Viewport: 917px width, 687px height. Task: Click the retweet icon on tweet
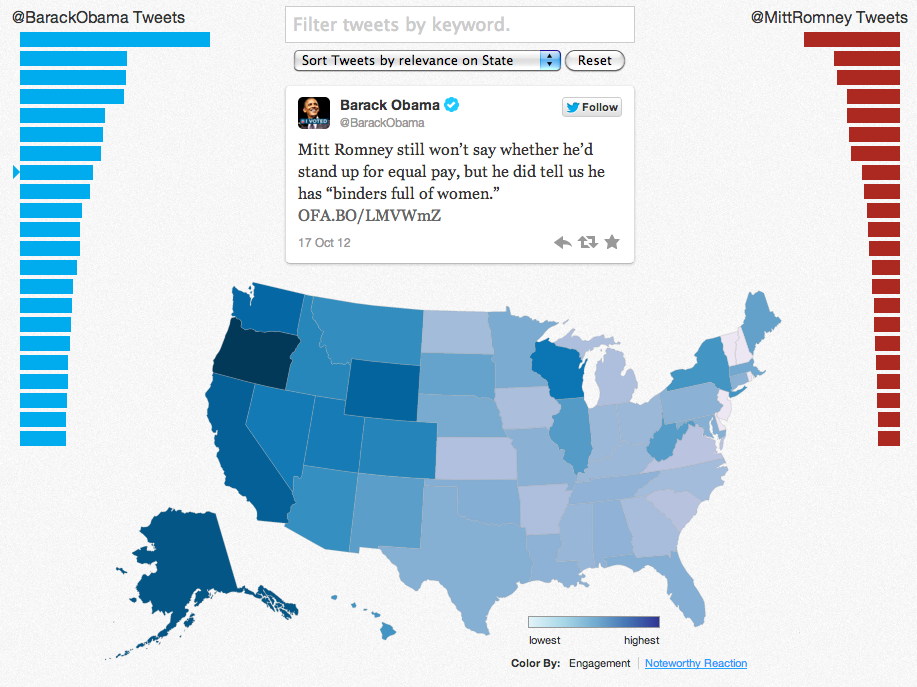[588, 241]
